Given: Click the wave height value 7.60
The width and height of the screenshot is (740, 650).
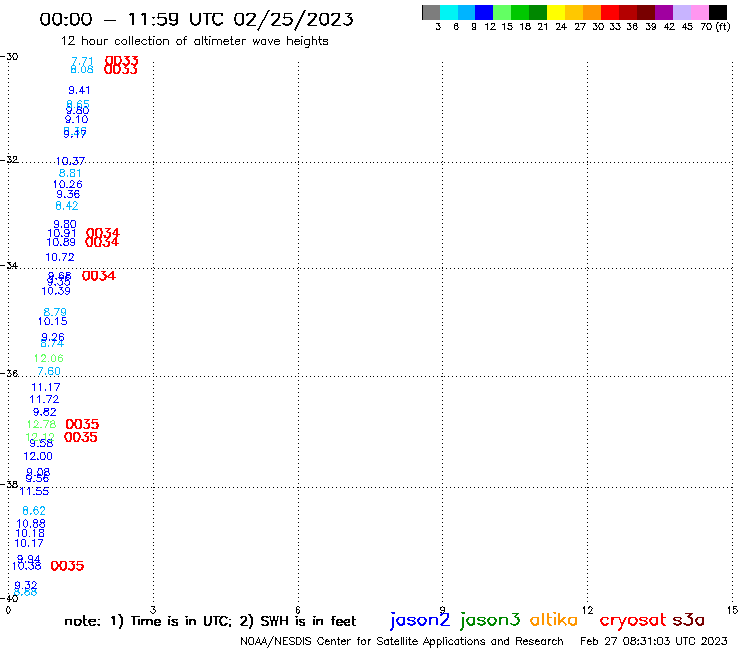Looking at the screenshot, I should coord(49,371).
